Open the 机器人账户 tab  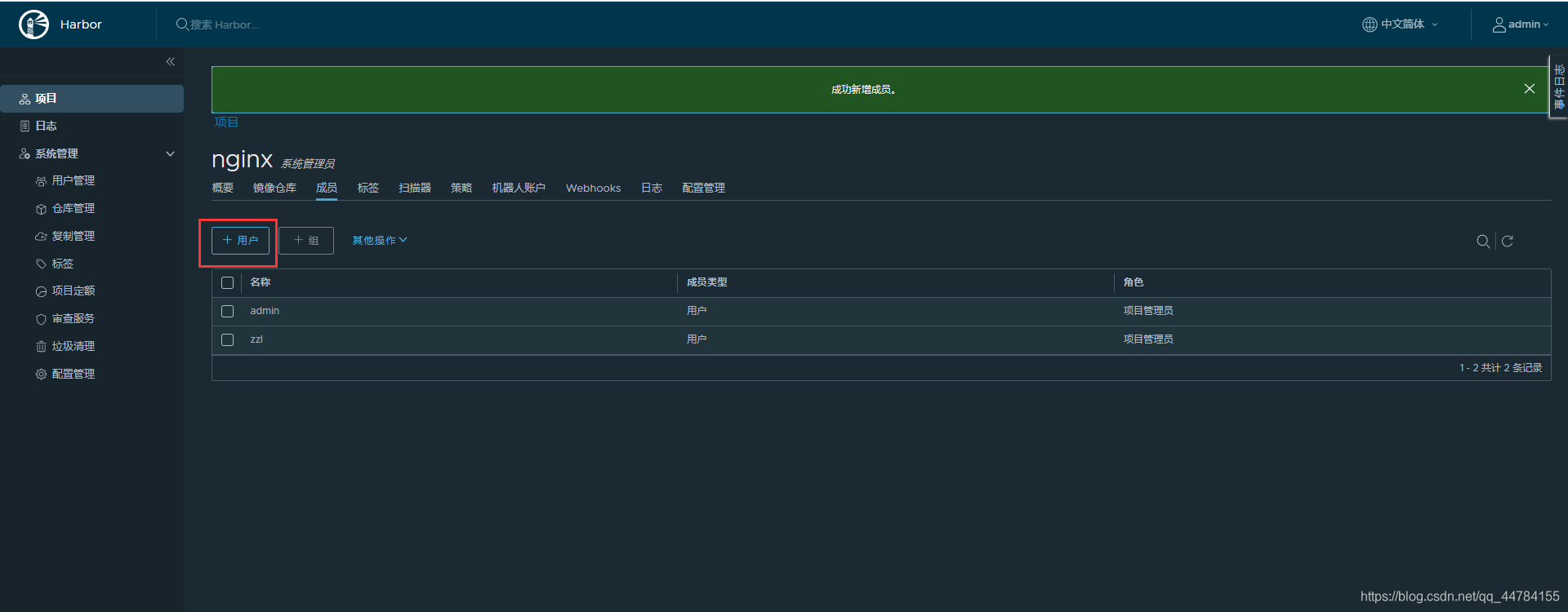coord(519,188)
